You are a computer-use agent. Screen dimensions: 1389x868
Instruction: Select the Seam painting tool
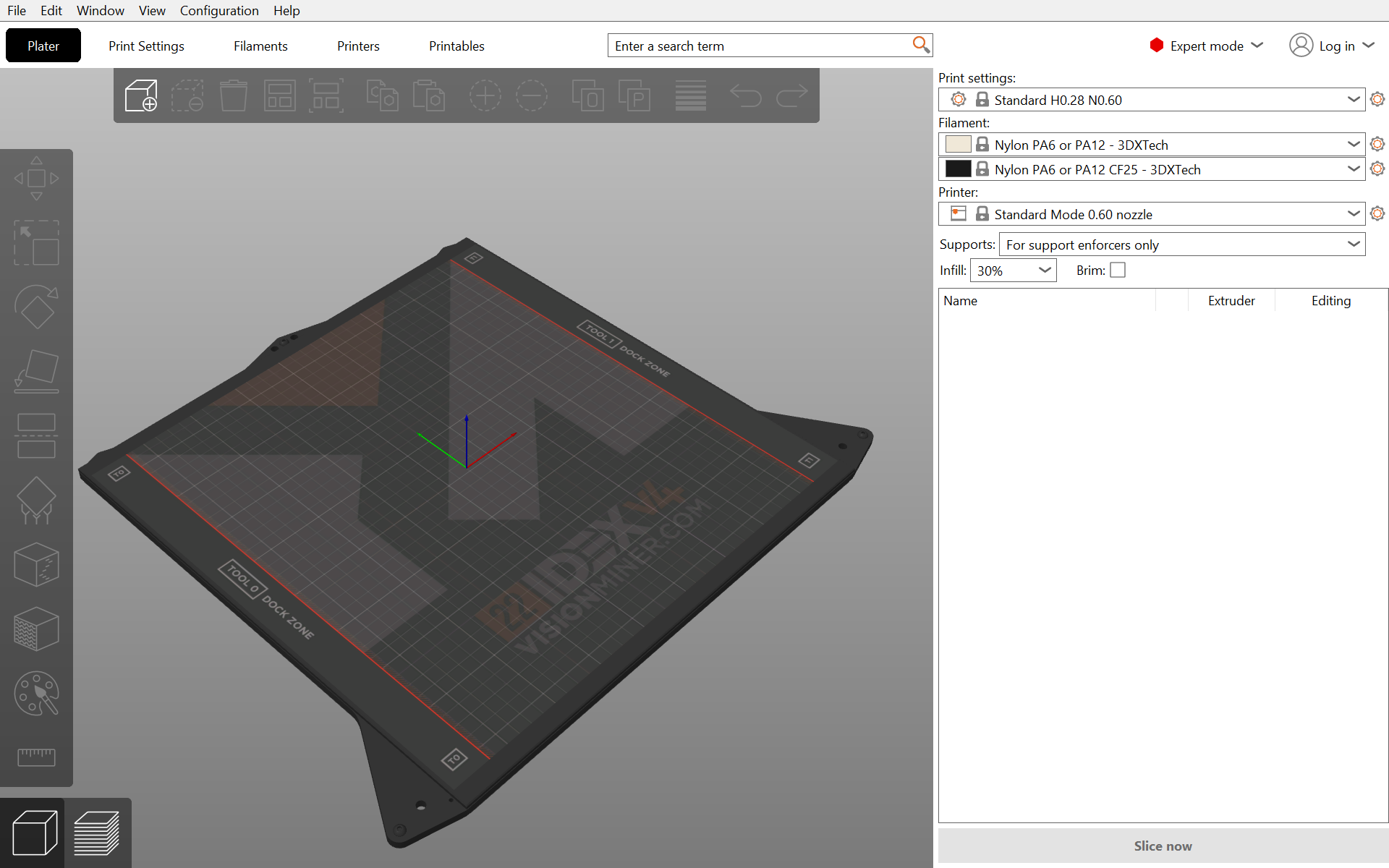(36, 565)
